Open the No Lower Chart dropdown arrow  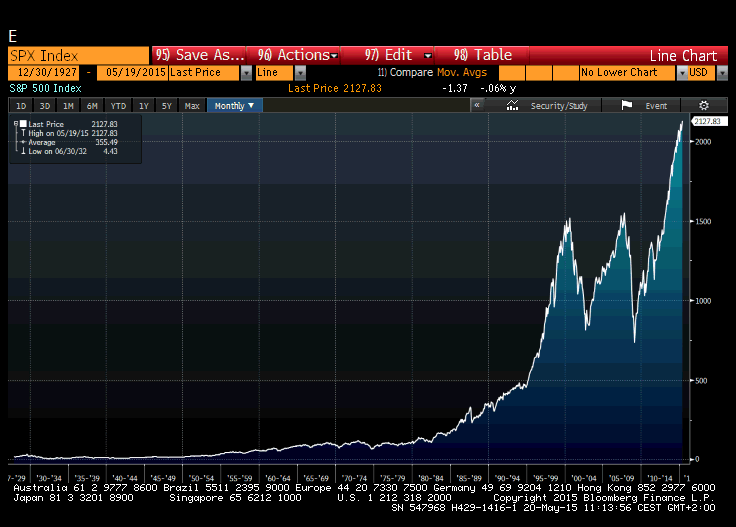pos(682,73)
